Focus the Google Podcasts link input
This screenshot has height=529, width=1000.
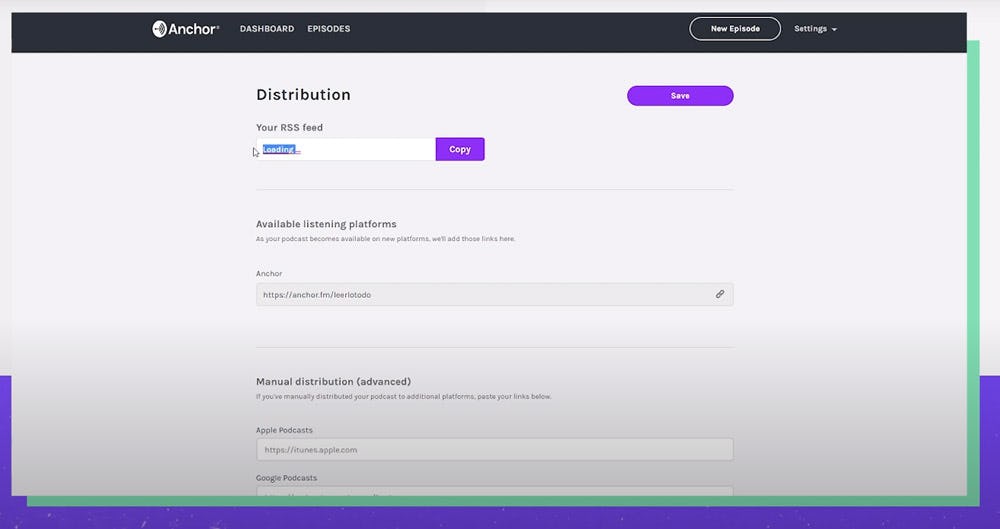click(x=494, y=492)
